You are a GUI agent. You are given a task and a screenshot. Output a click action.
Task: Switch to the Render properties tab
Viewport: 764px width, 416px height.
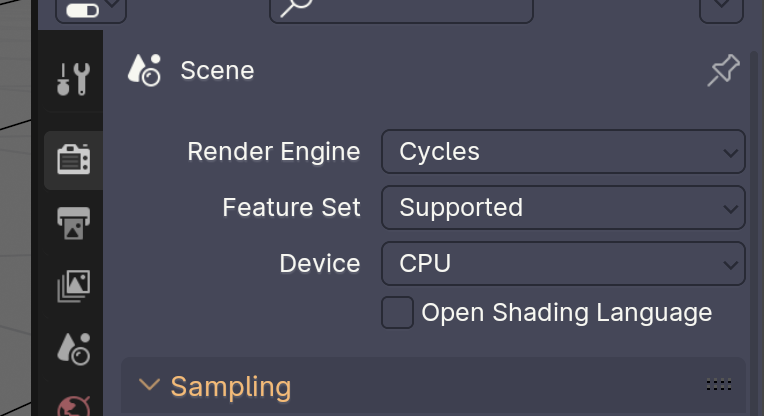73,160
